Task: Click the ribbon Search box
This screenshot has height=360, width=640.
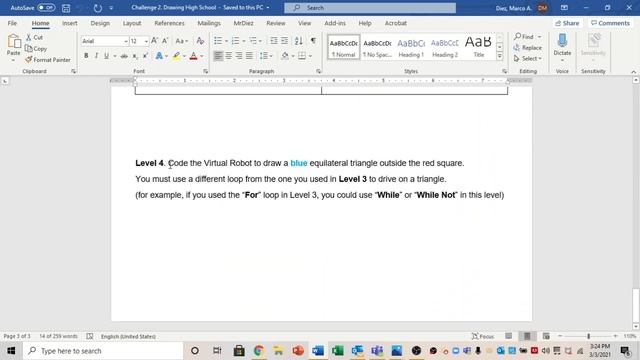Action: click(370, 8)
